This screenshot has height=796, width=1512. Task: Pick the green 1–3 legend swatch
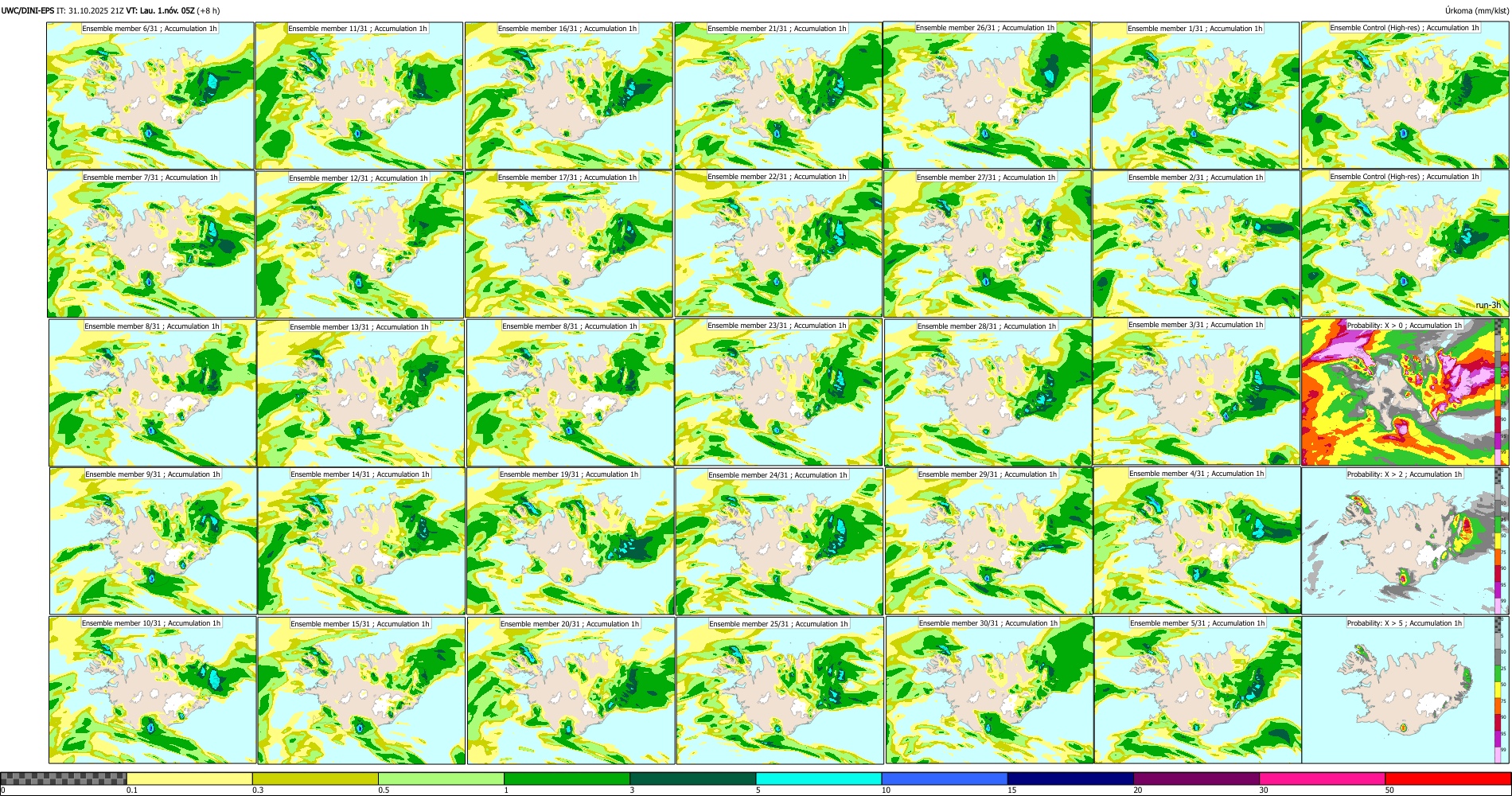[x=567, y=778]
